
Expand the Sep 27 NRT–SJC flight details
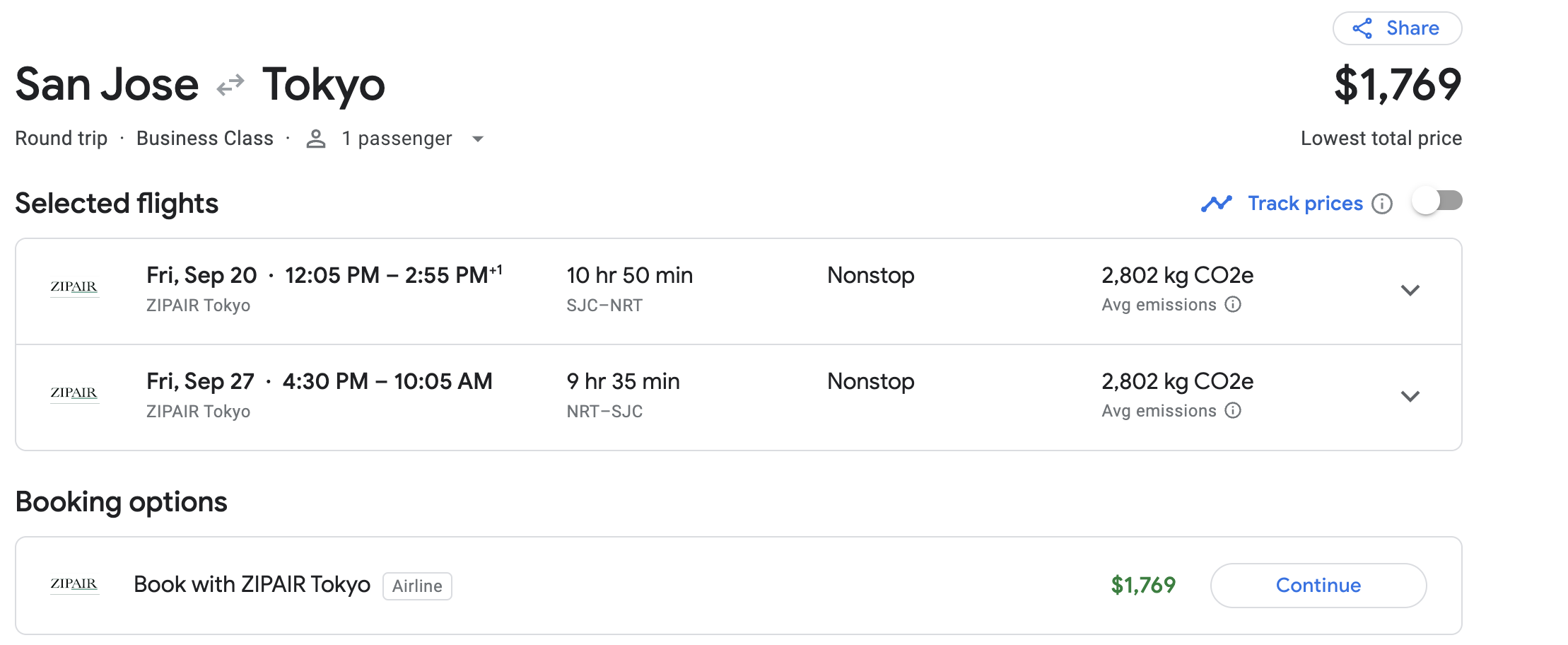[x=1410, y=397]
